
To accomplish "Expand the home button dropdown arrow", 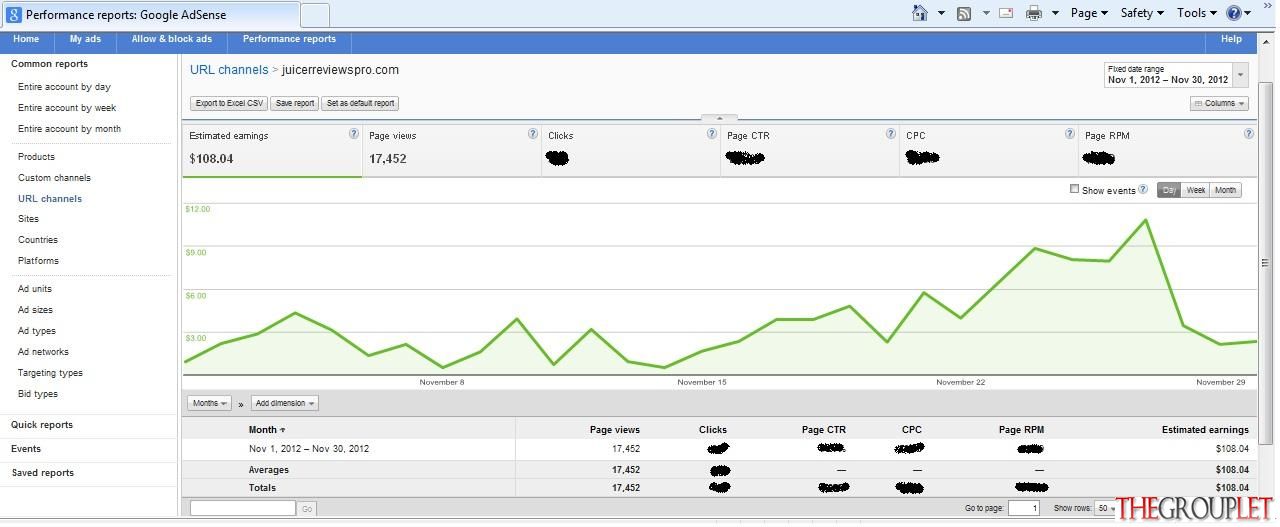I will pyautogui.click(x=941, y=13).
